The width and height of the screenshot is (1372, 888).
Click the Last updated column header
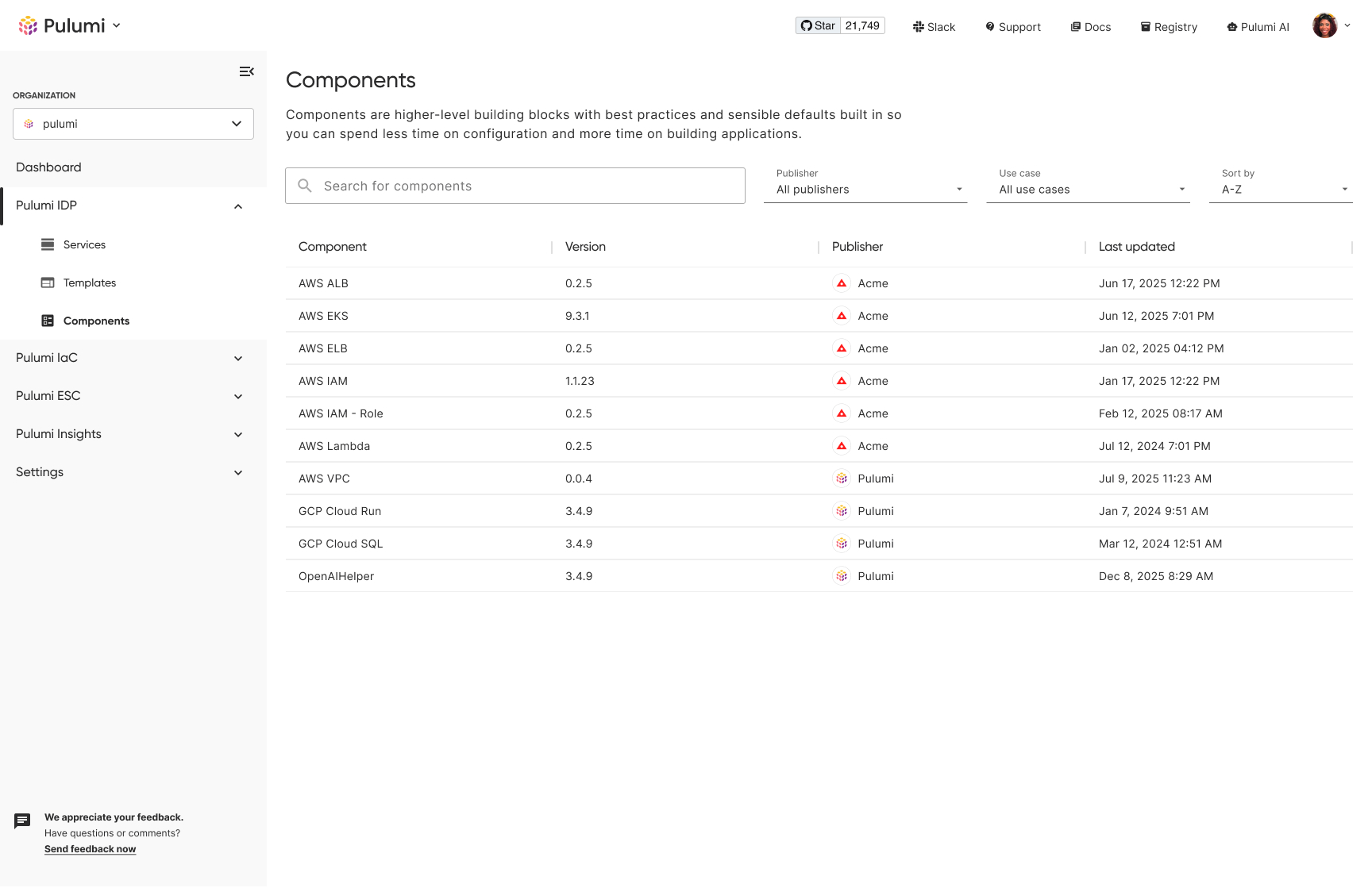pyautogui.click(x=1137, y=247)
